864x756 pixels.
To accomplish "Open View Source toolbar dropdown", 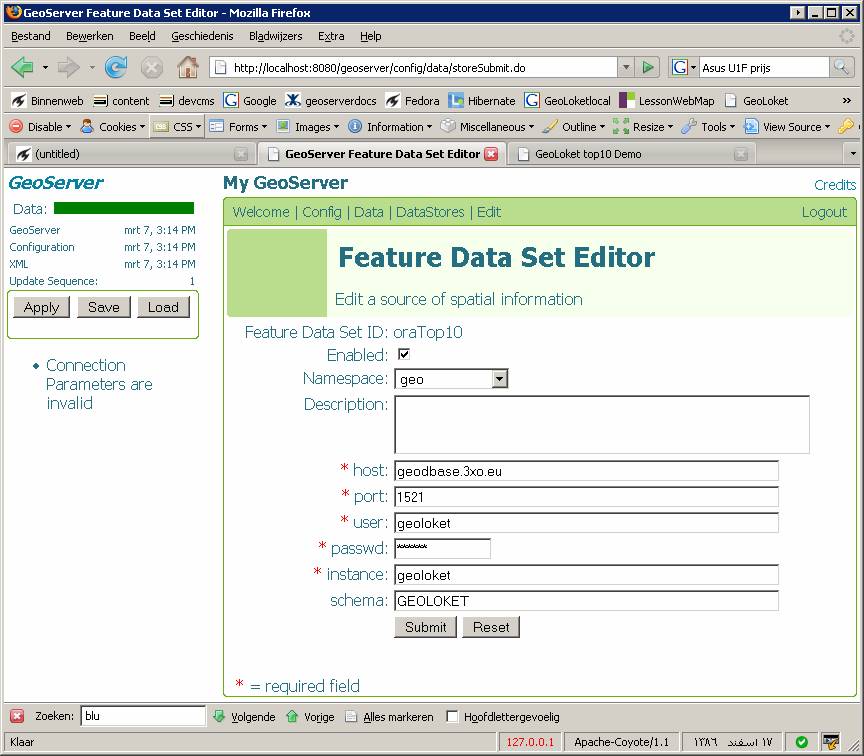I will pyautogui.click(x=787, y=127).
